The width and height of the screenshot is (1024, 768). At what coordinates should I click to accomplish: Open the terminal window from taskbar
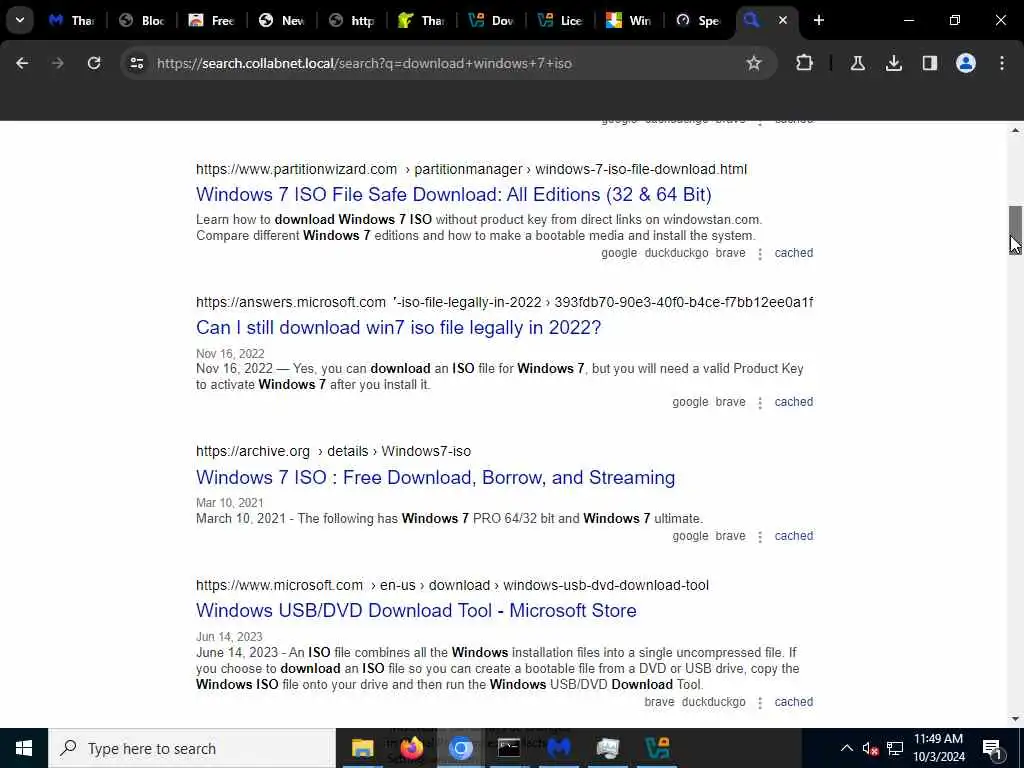[509, 748]
